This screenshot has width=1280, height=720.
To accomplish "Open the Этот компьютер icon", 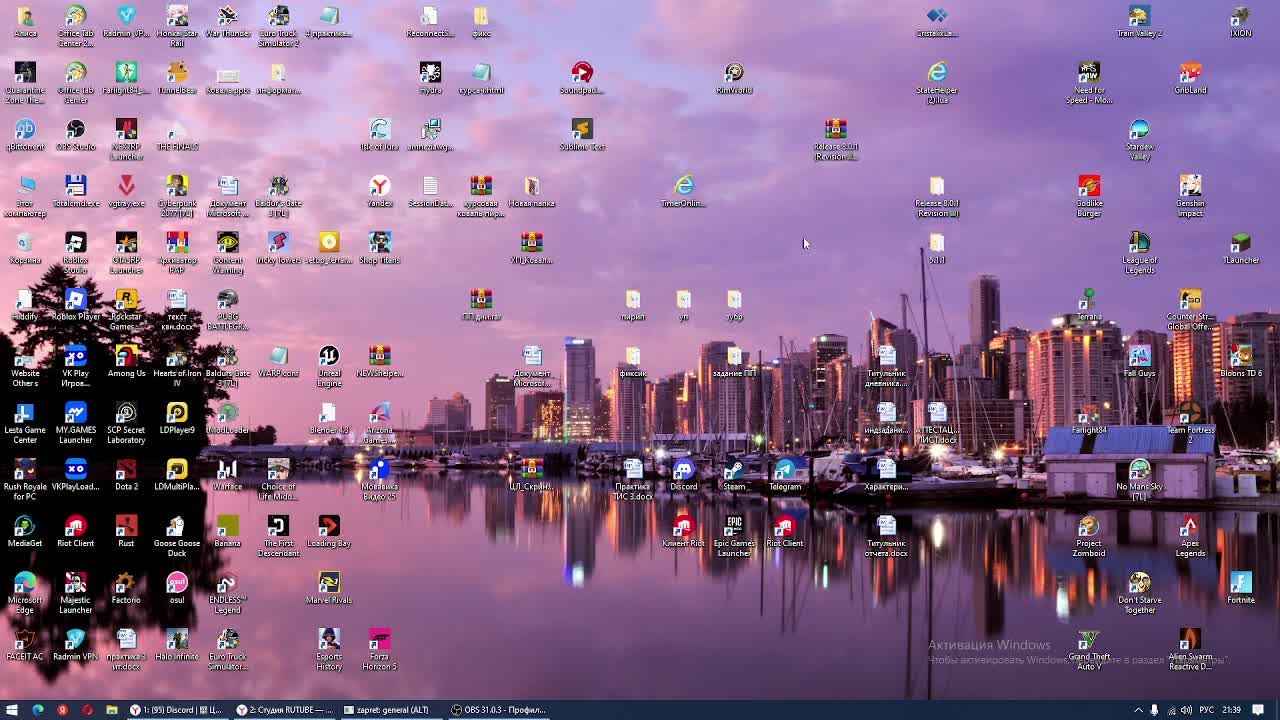I will [x=25, y=195].
